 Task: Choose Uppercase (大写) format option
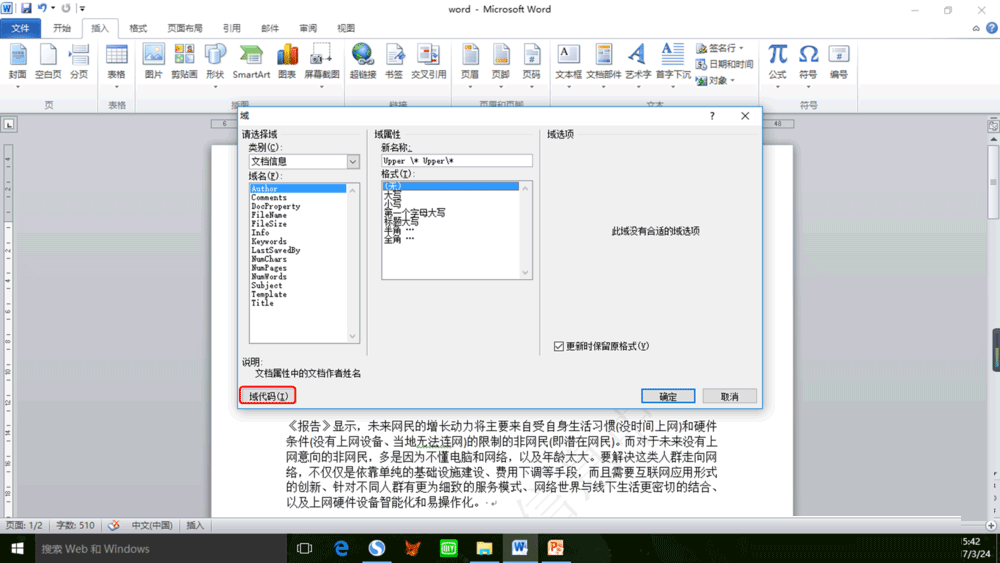pos(393,194)
